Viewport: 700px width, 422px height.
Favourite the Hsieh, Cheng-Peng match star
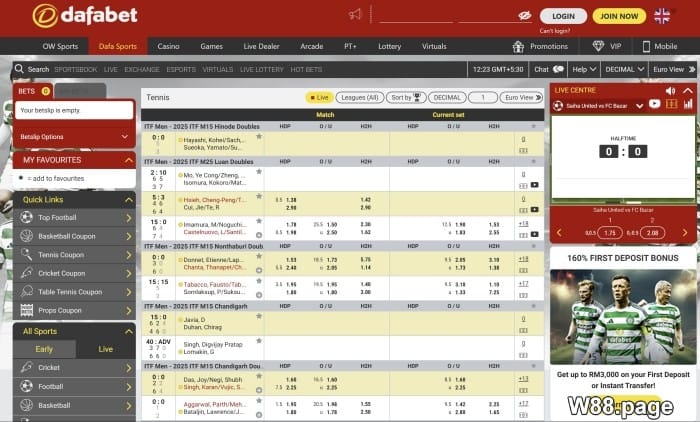point(259,196)
